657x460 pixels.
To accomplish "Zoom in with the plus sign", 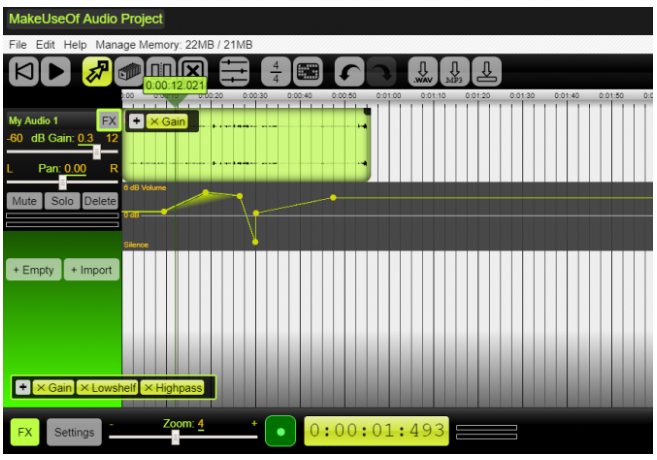I will pyautogui.click(x=254, y=424).
